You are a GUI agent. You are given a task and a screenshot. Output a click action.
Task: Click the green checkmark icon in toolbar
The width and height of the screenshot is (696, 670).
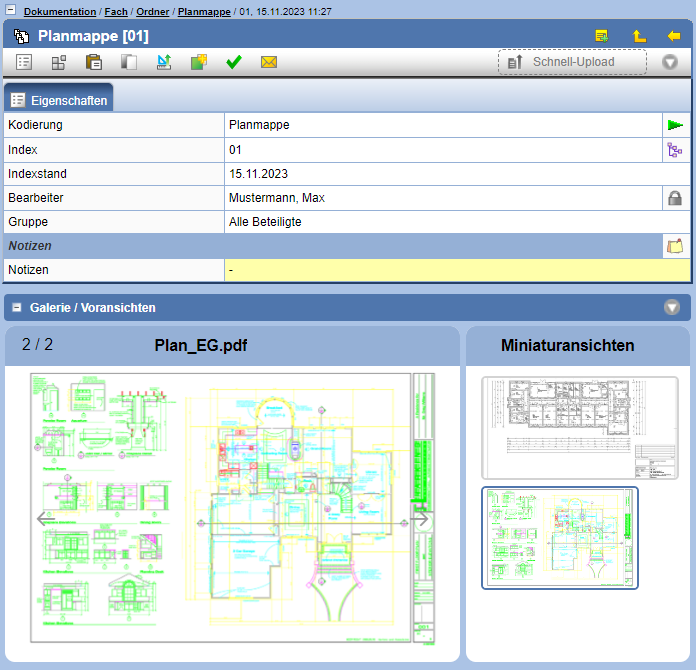[234, 62]
